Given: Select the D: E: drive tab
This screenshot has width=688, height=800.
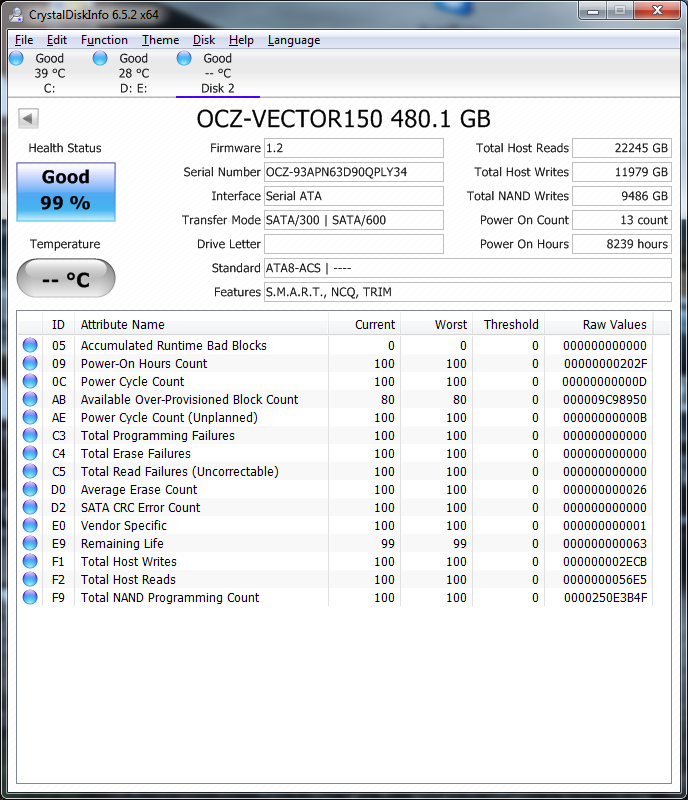Looking at the screenshot, I should (134, 73).
